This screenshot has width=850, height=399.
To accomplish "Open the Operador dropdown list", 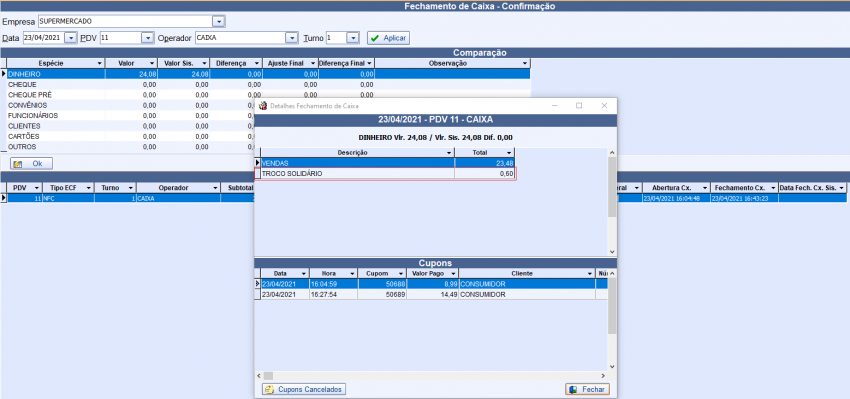I will [x=292, y=38].
